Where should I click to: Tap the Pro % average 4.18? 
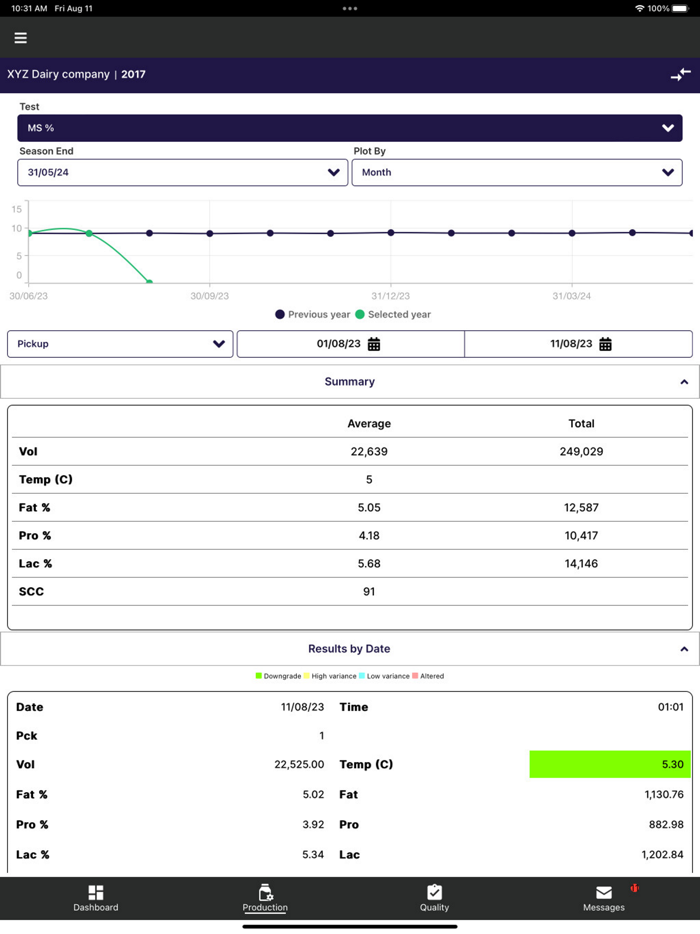click(x=369, y=536)
